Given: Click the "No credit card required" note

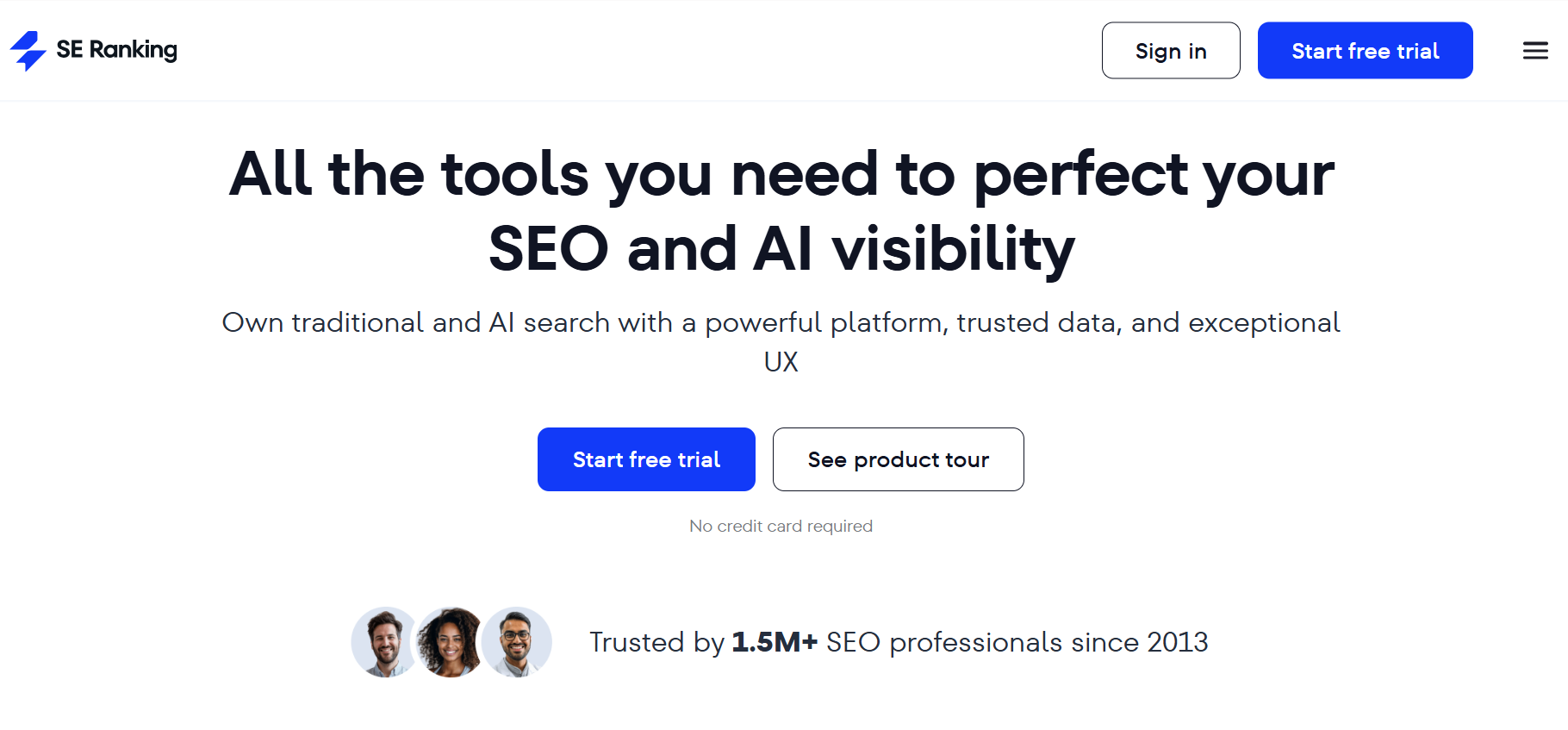Looking at the screenshot, I should (x=781, y=526).
